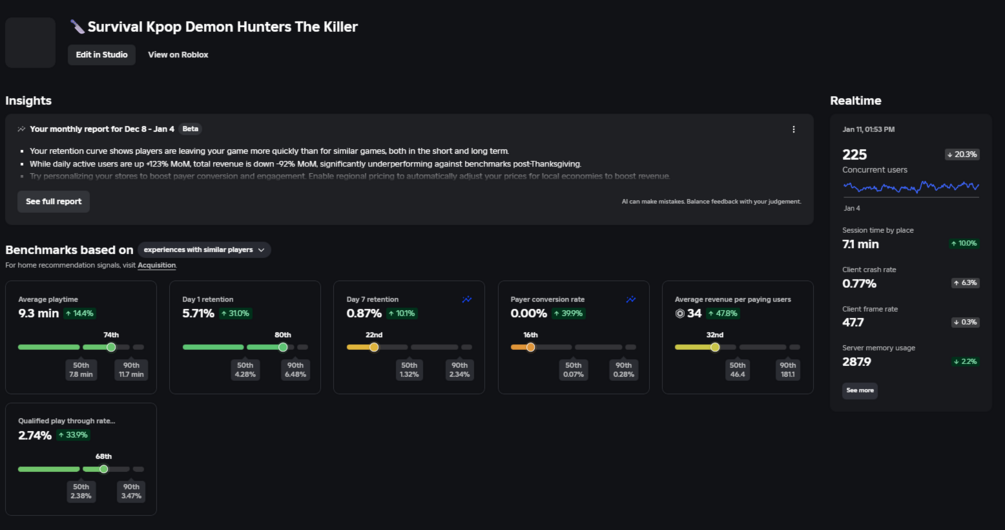Viewport: 1005px width, 530px height.
Task: Click the Edit in Studio button
Action: coord(102,54)
